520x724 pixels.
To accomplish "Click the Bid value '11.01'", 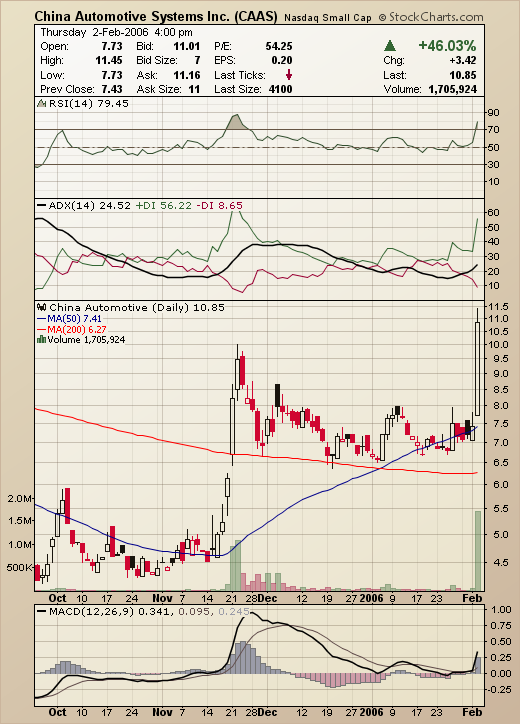I will point(187,46).
